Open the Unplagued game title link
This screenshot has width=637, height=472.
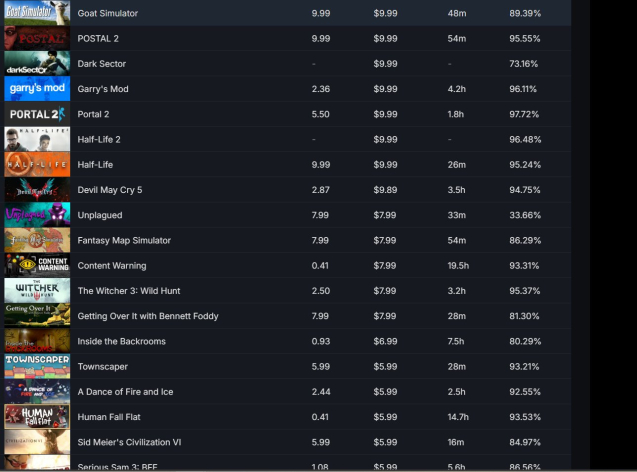tap(101, 215)
